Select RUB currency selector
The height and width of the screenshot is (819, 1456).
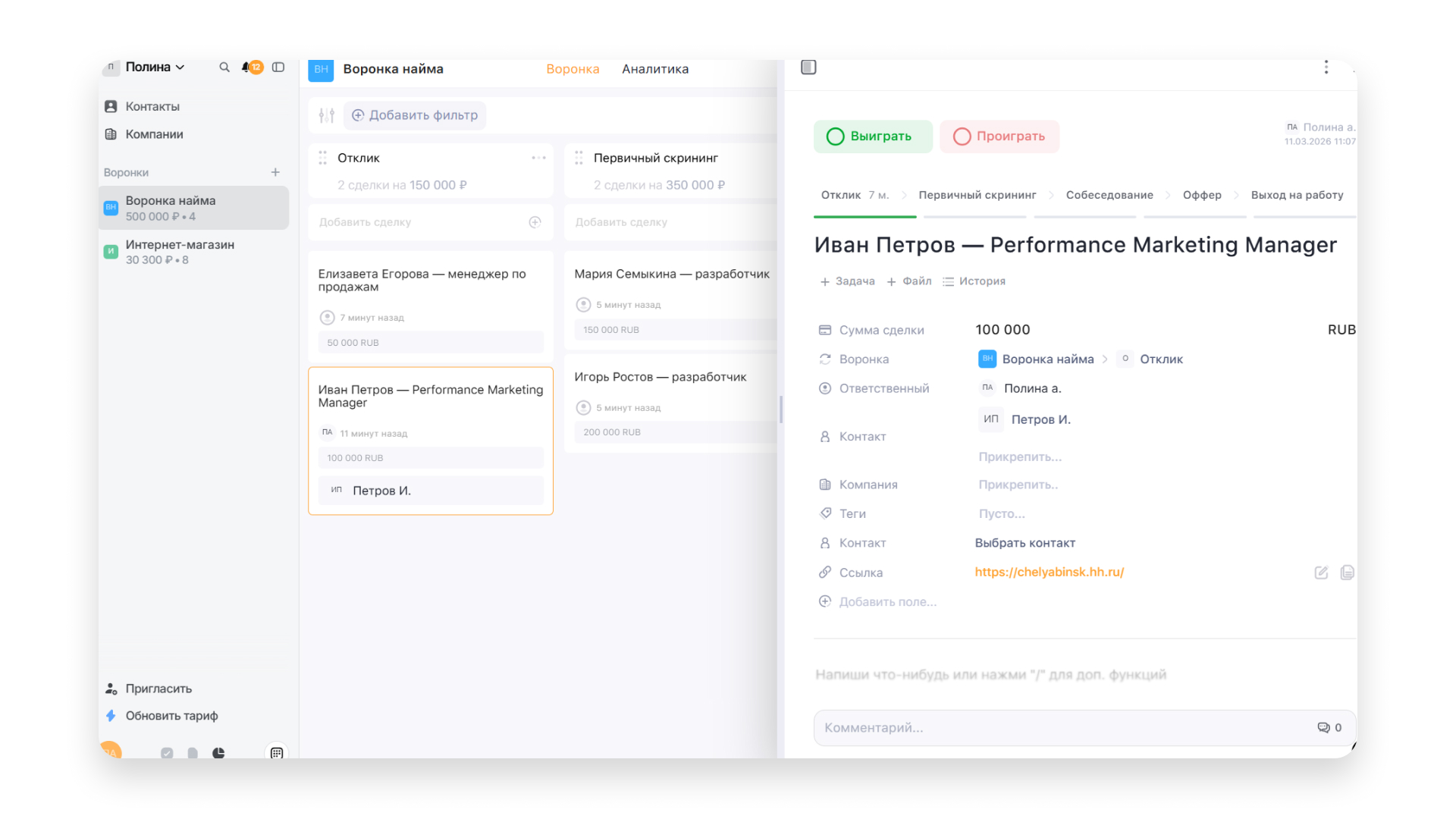coord(1341,330)
